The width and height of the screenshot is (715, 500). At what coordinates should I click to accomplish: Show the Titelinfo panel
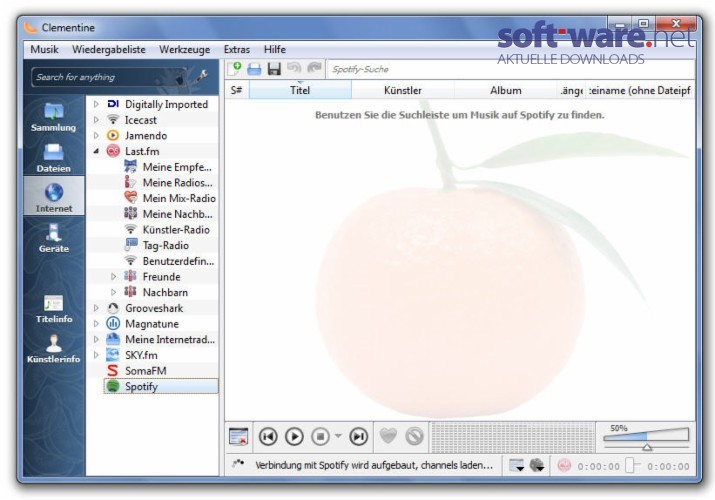(53, 309)
